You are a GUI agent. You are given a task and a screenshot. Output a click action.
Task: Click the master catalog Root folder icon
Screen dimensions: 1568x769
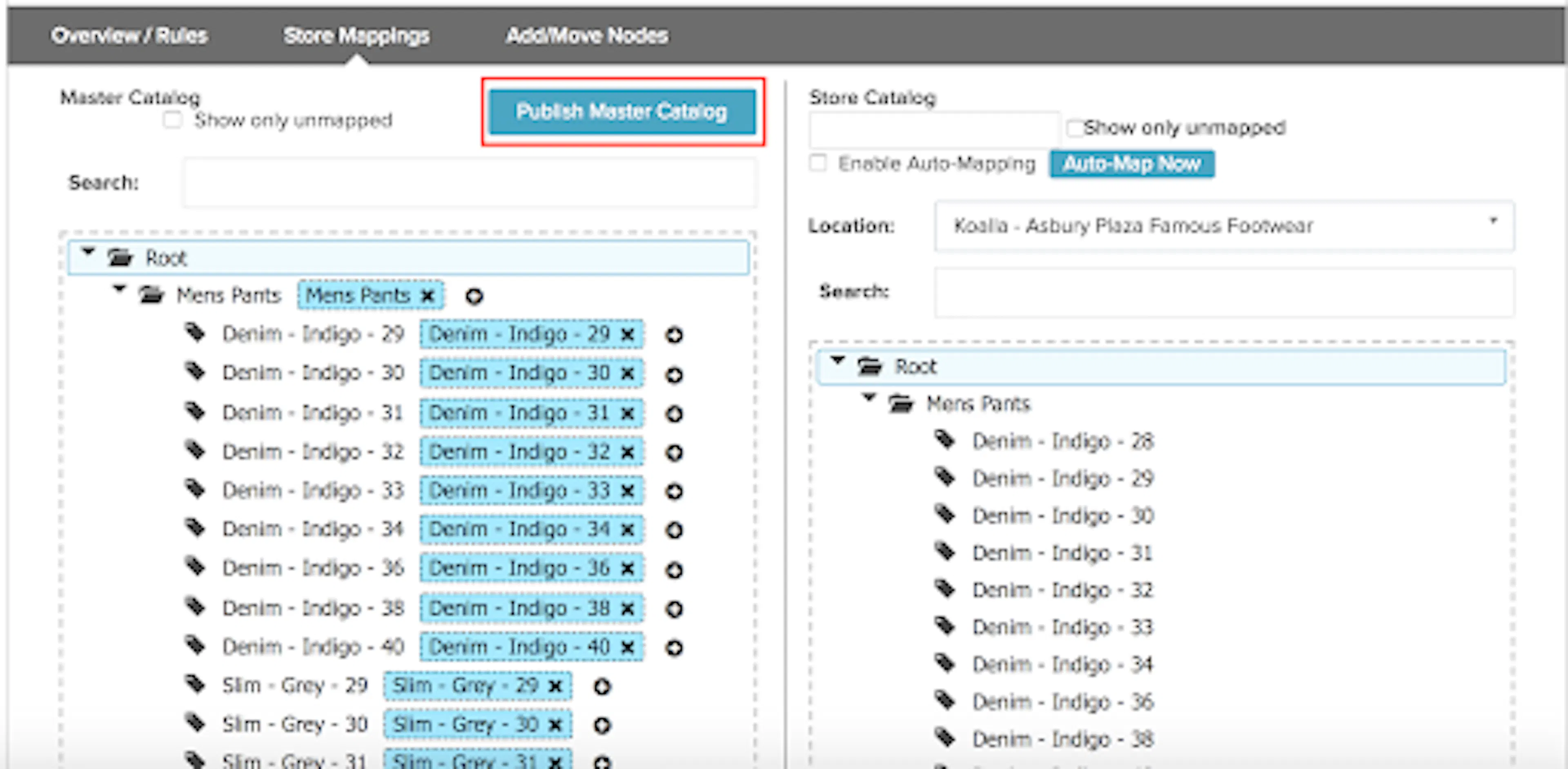(x=120, y=258)
